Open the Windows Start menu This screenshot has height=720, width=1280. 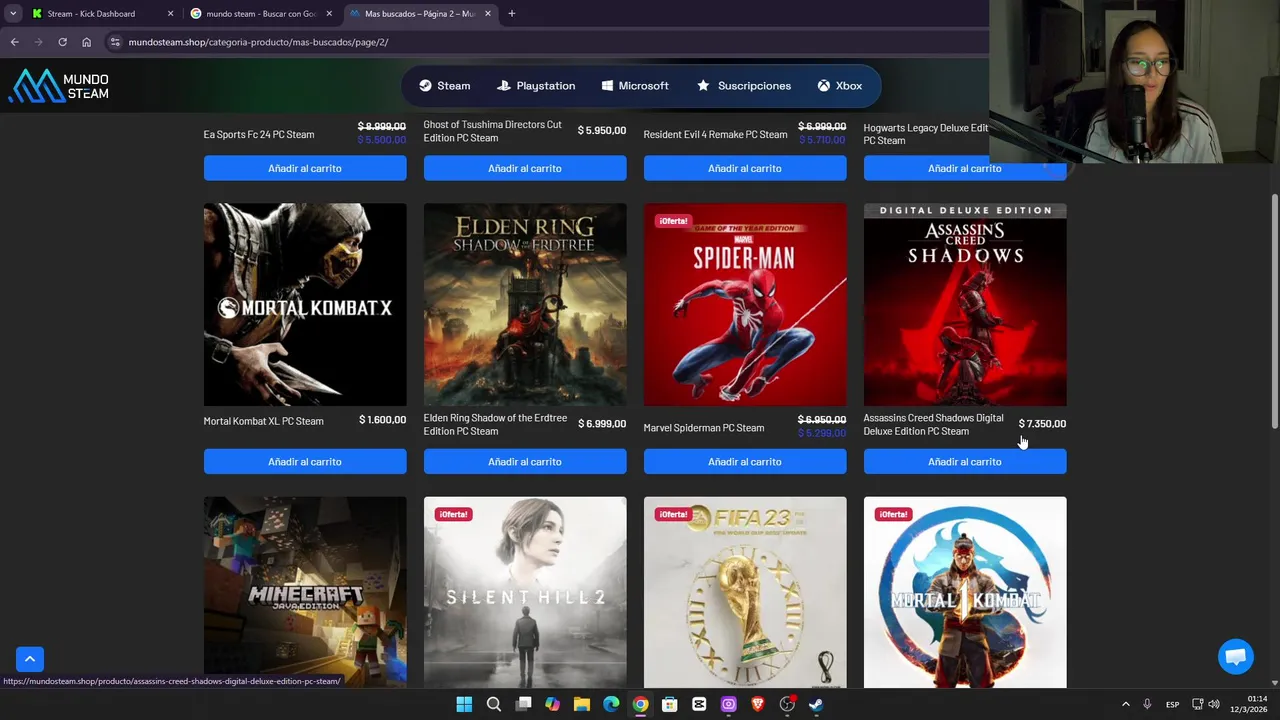(464, 705)
